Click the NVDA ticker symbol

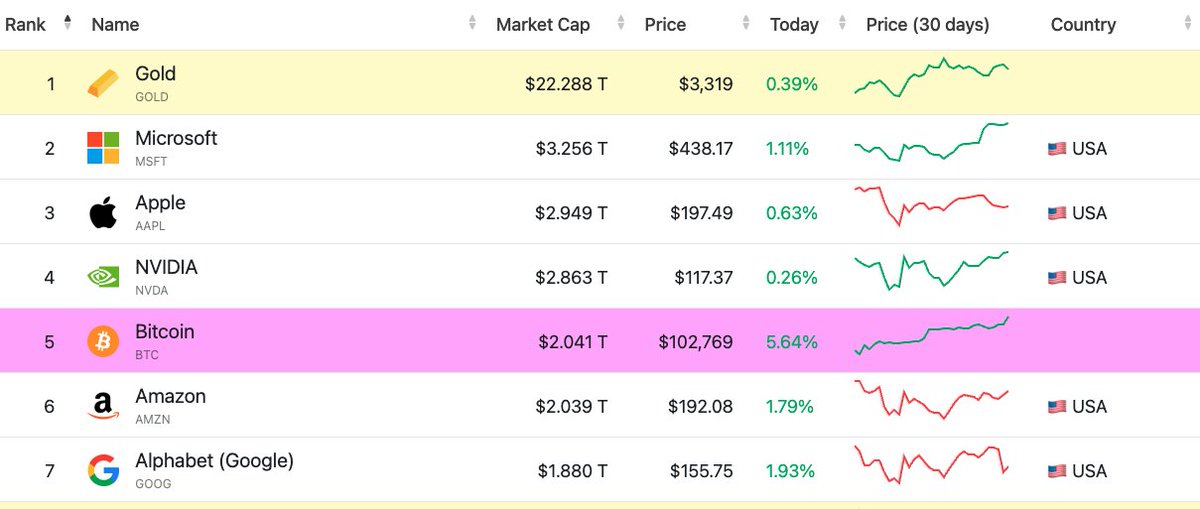pyautogui.click(x=152, y=290)
